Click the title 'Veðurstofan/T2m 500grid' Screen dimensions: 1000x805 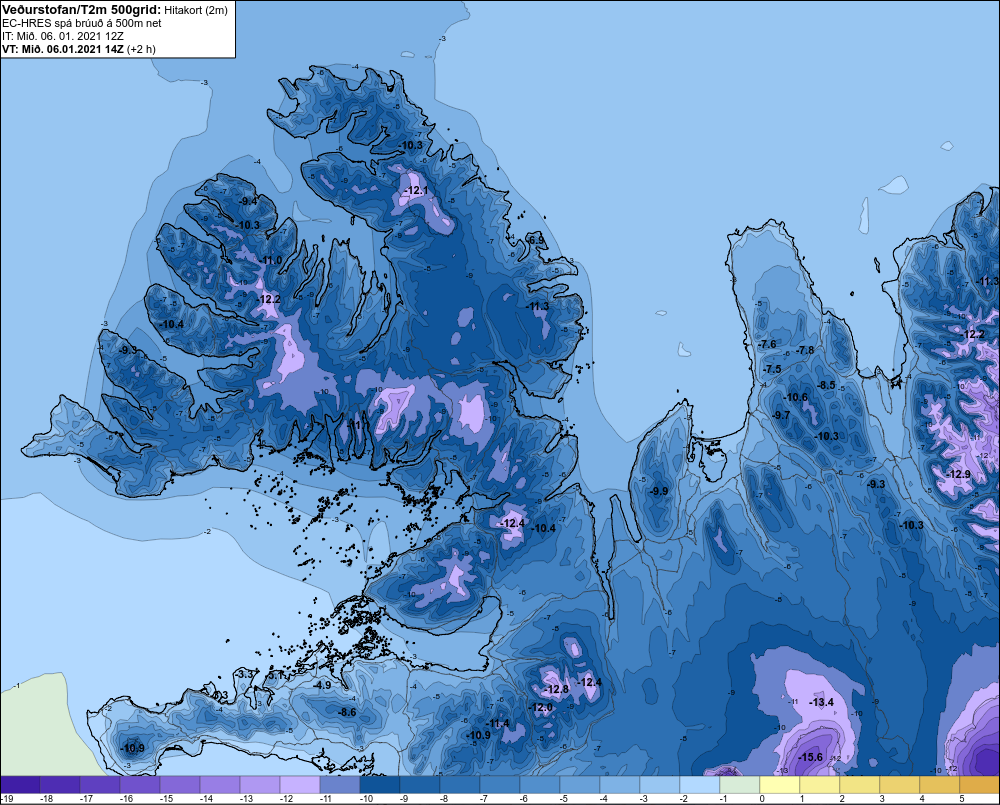(x=81, y=10)
